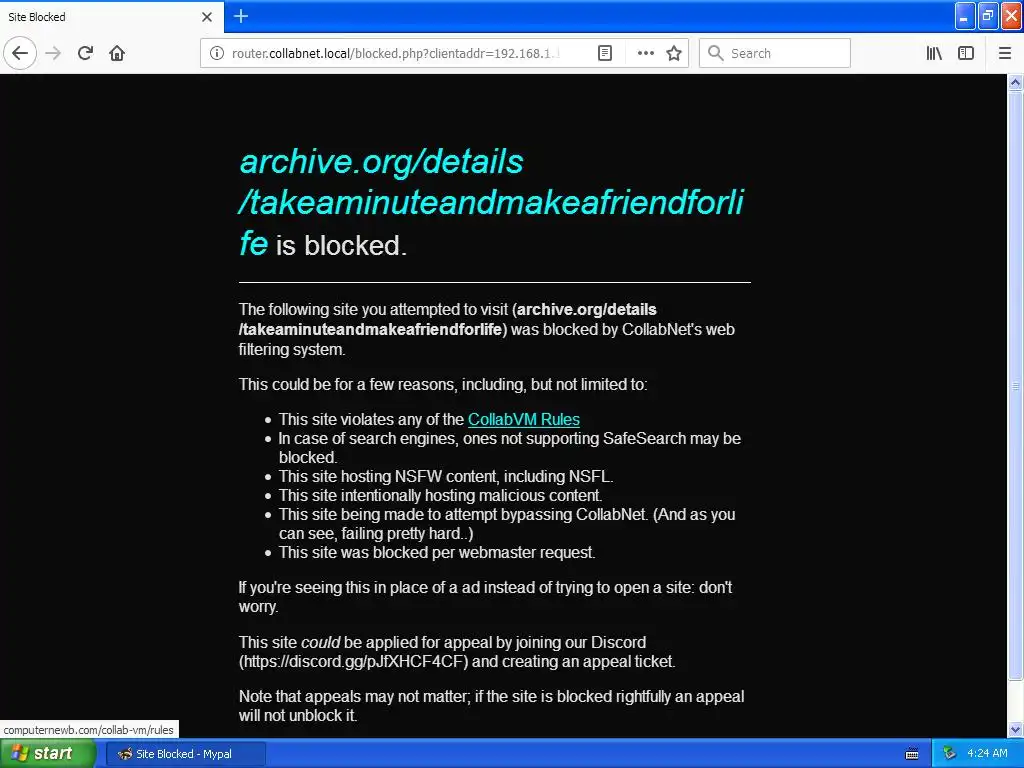The height and width of the screenshot is (768, 1024).
Task: Click the forward navigation arrow
Action: [54, 53]
